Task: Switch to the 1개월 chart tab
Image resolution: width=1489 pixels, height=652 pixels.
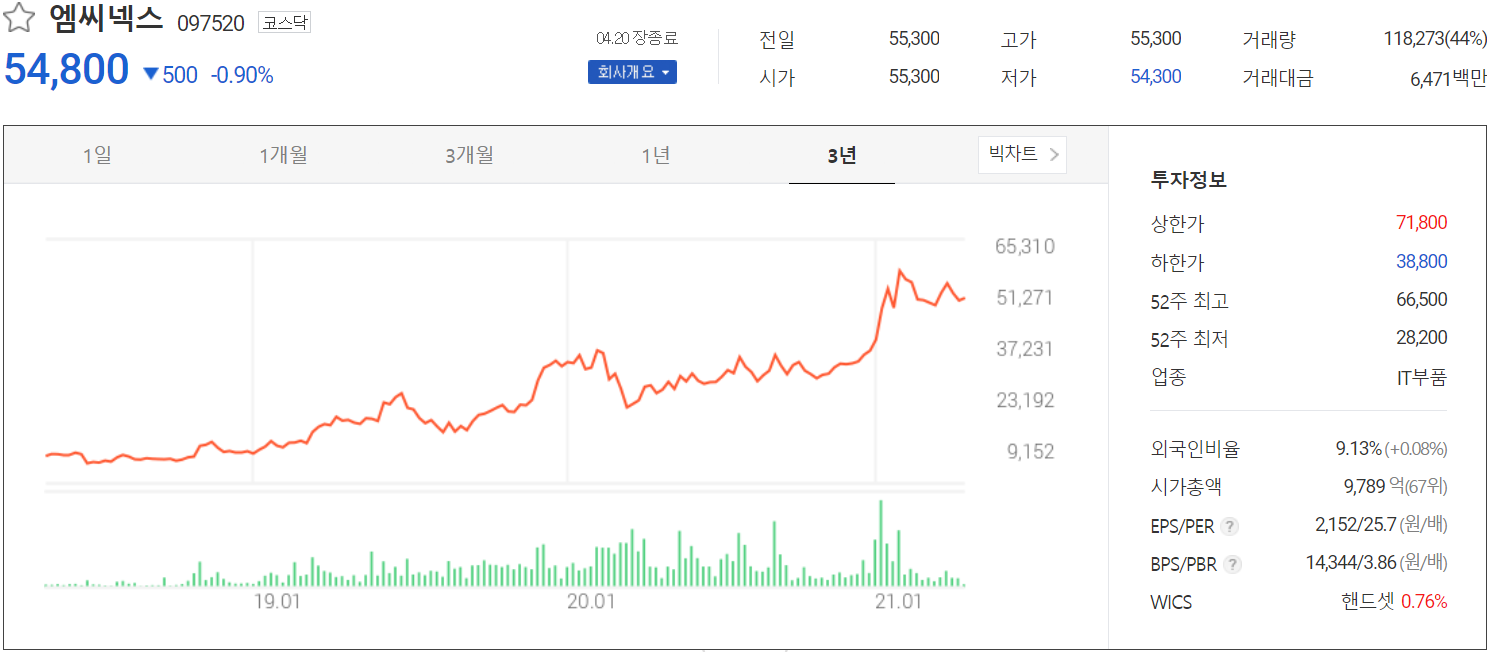Action: [283, 155]
